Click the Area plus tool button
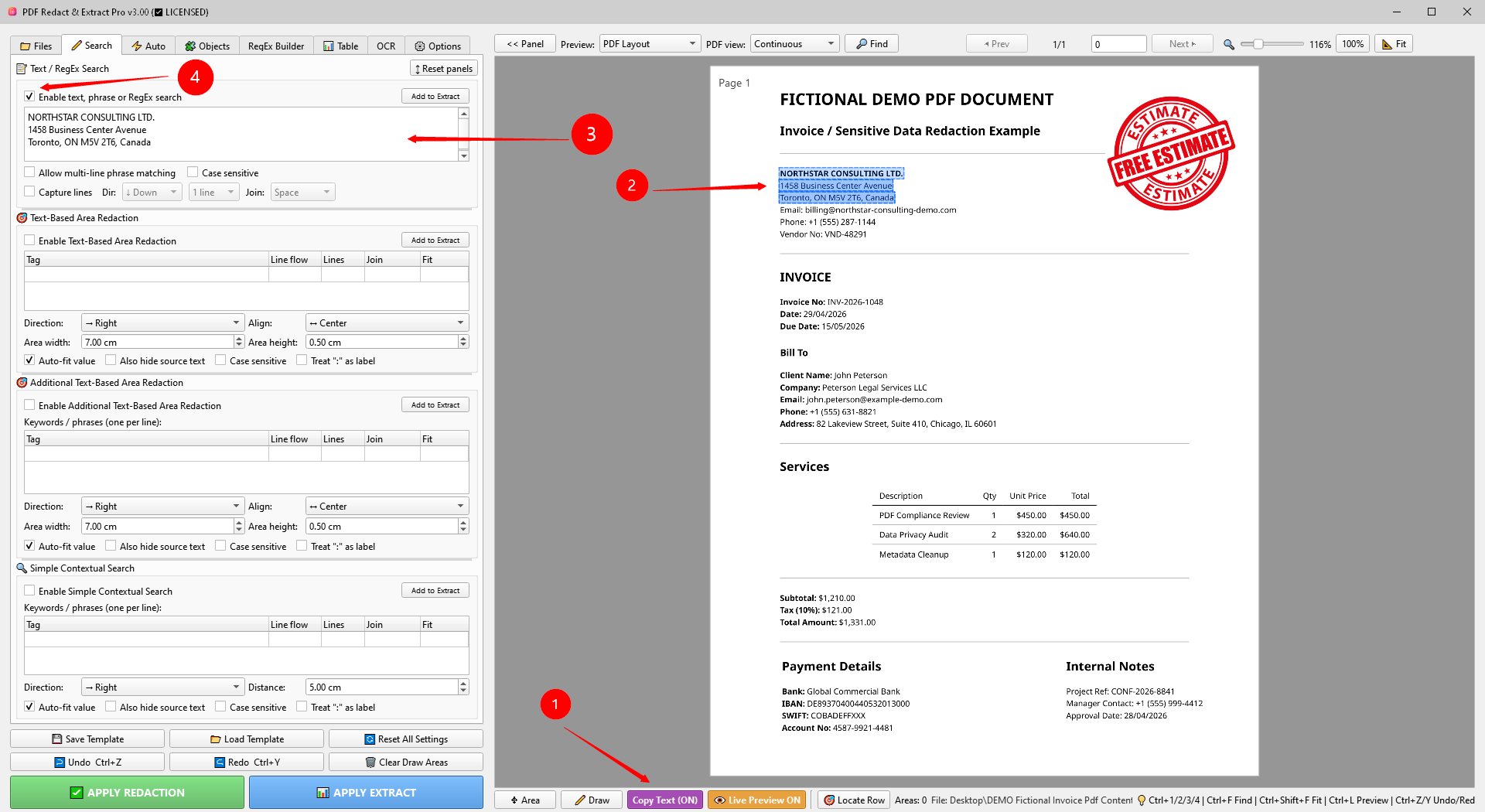Image resolution: width=1485 pixels, height=812 pixels. [x=525, y=800]
